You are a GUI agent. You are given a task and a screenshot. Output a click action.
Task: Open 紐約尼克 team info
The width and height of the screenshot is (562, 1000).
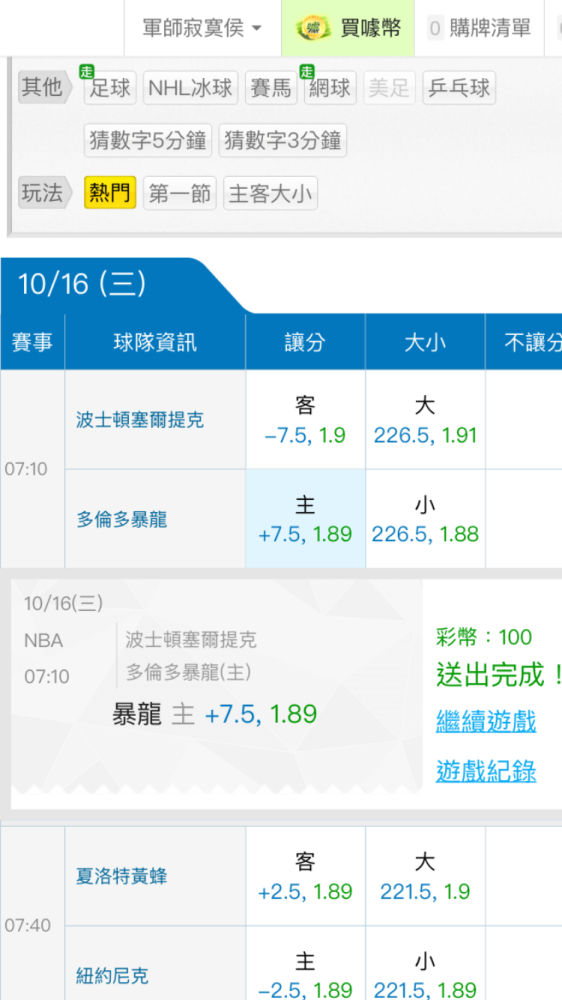(112, 975)
